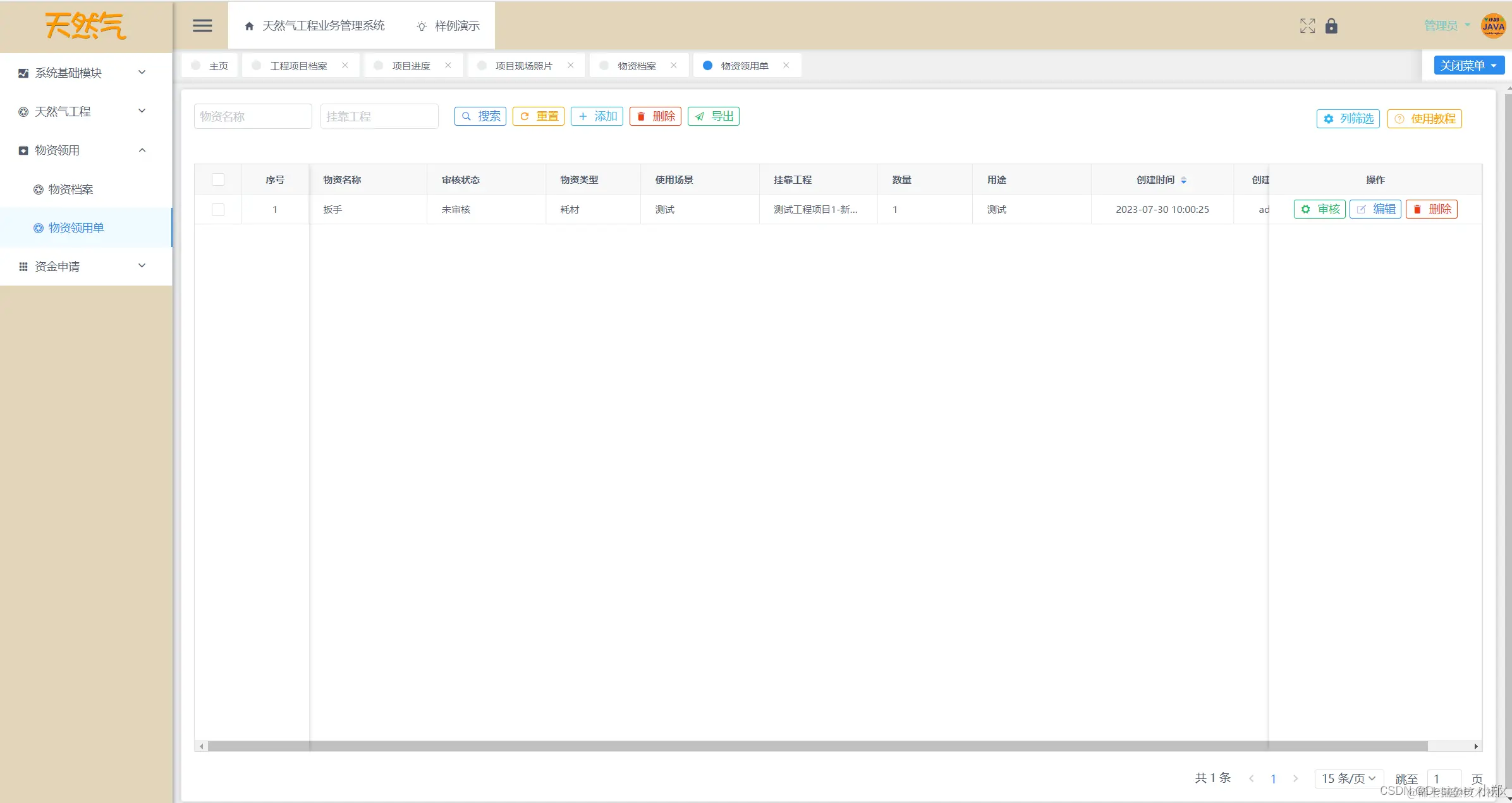Click the lock screen icon
Viewport: 1512px width, 803px height.
pos(1331,25)
